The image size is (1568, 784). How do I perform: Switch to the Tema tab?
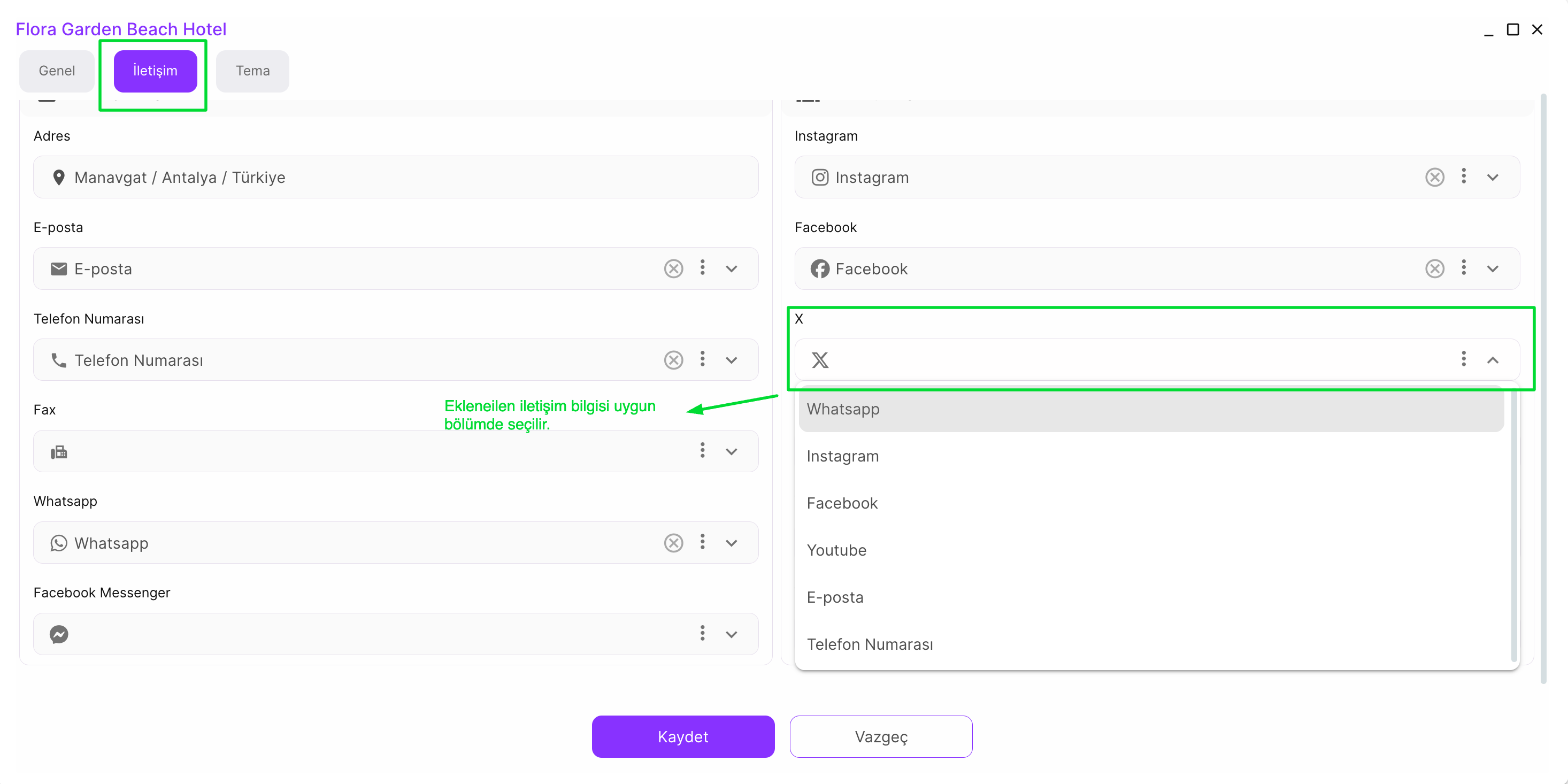coord(252,71)
